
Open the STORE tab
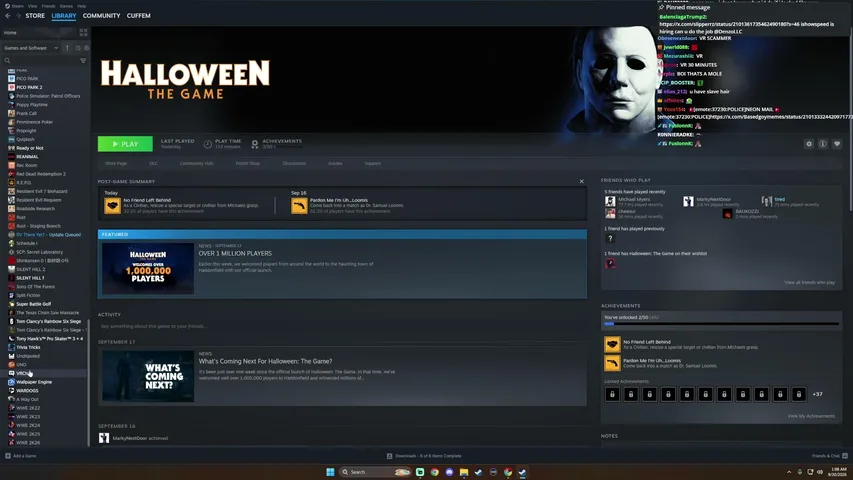[35, 16]
